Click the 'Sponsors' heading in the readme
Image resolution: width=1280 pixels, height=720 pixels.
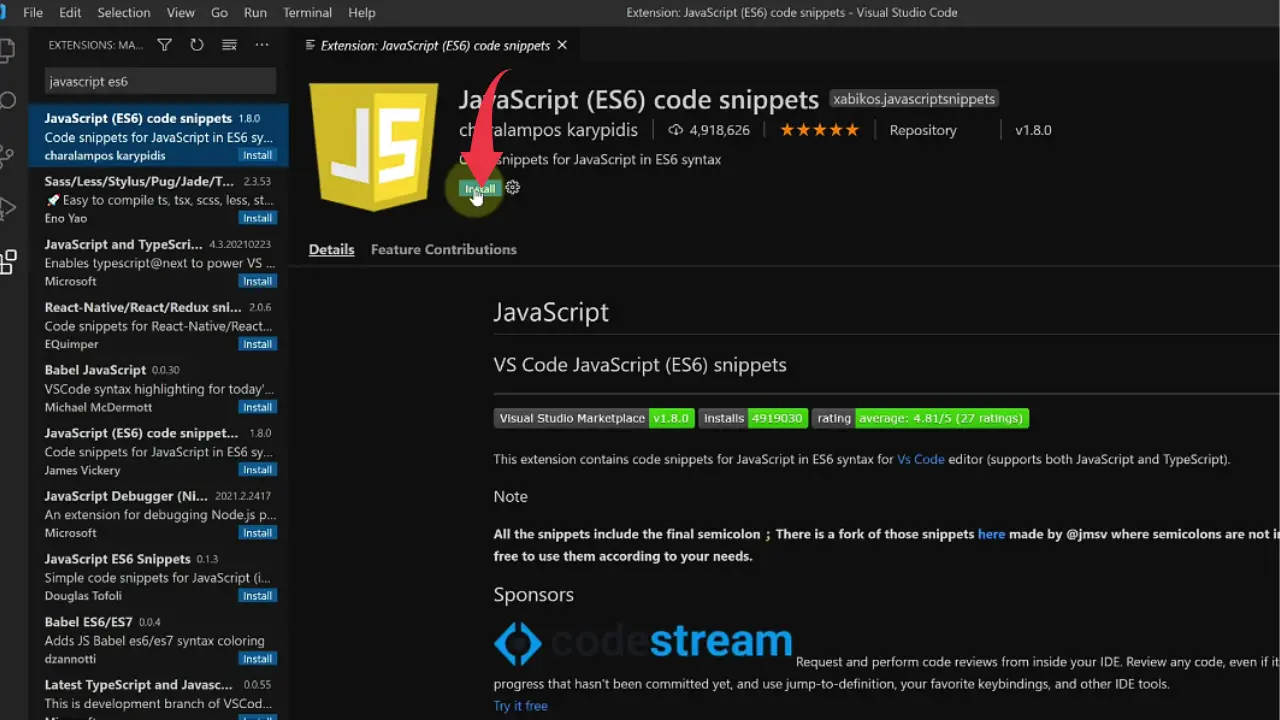click(534, 595)
